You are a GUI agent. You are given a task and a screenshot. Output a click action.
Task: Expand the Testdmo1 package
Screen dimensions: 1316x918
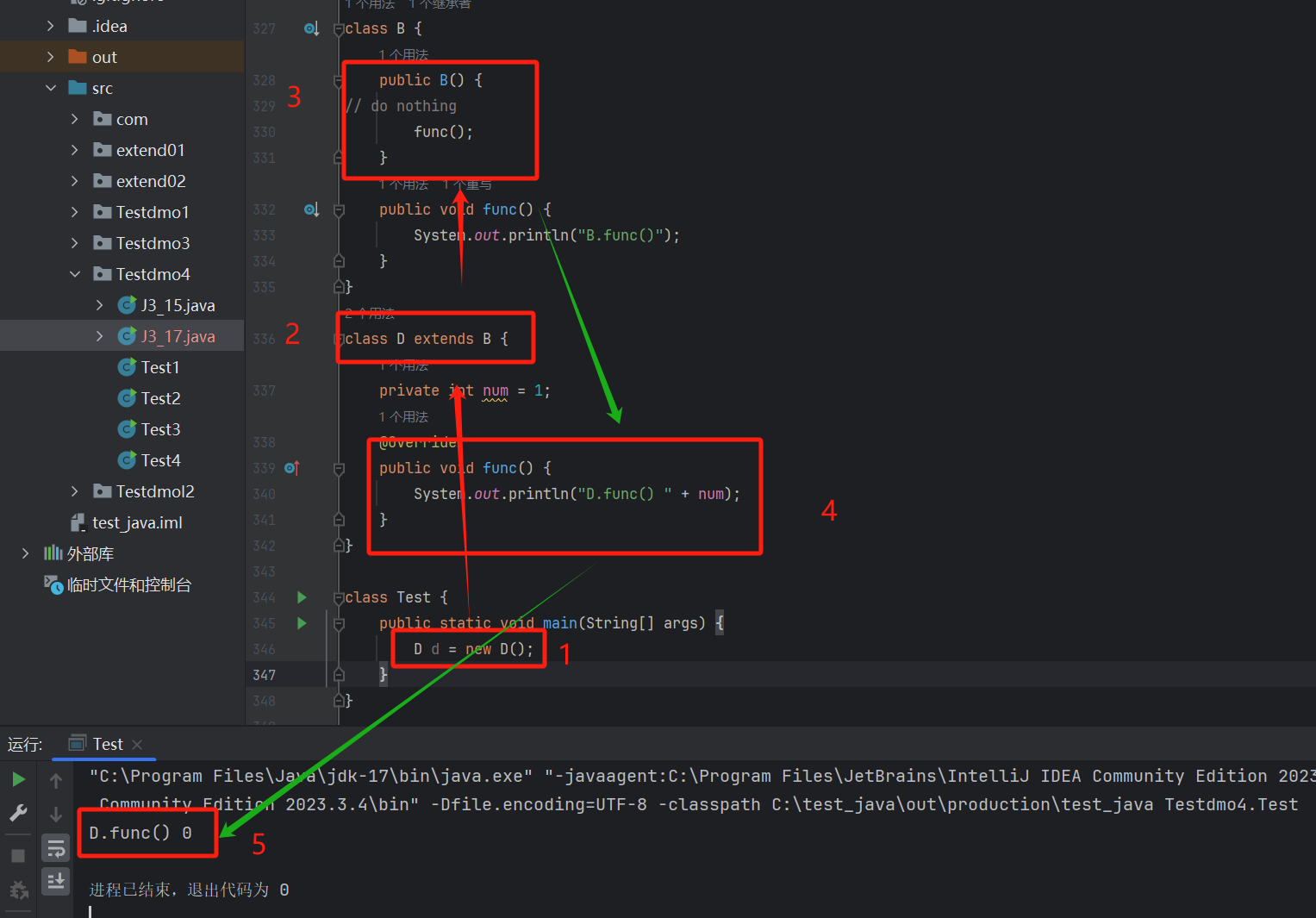(x=74, y=212)
